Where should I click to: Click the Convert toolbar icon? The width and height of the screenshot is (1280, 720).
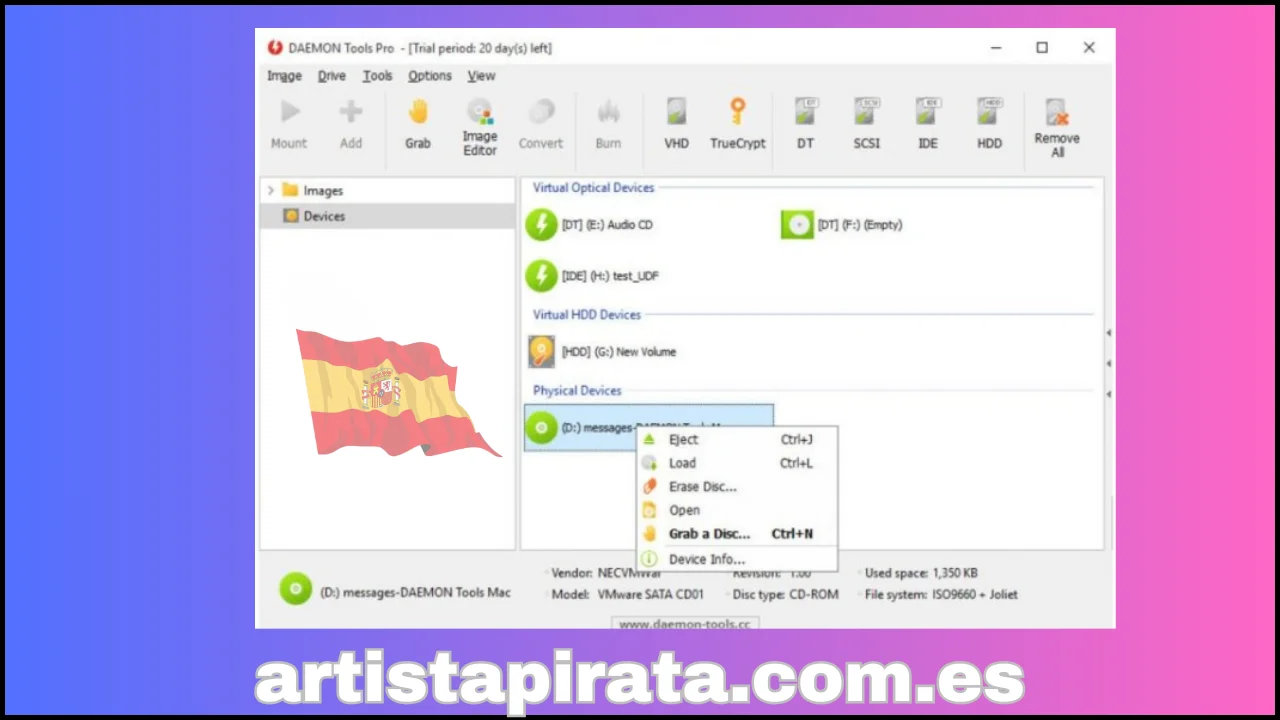541,124
